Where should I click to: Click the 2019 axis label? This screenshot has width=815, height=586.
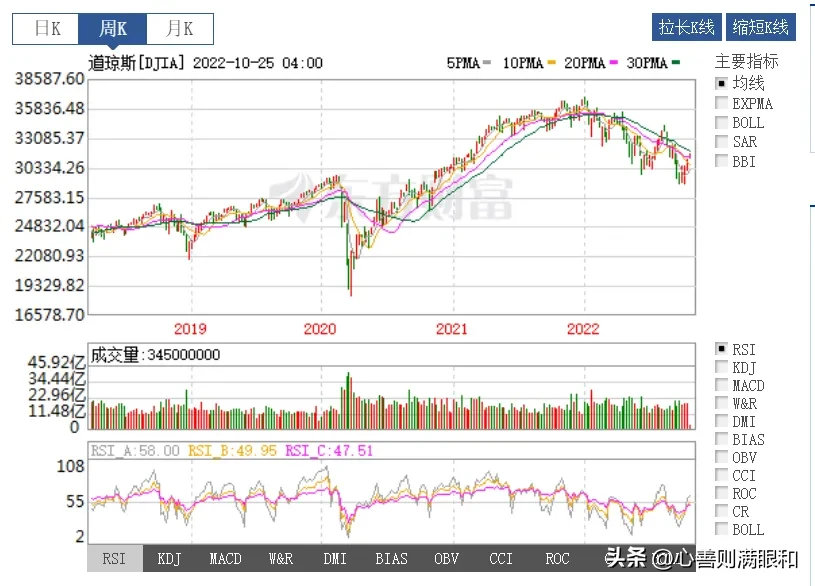click(x=190, y=329)
